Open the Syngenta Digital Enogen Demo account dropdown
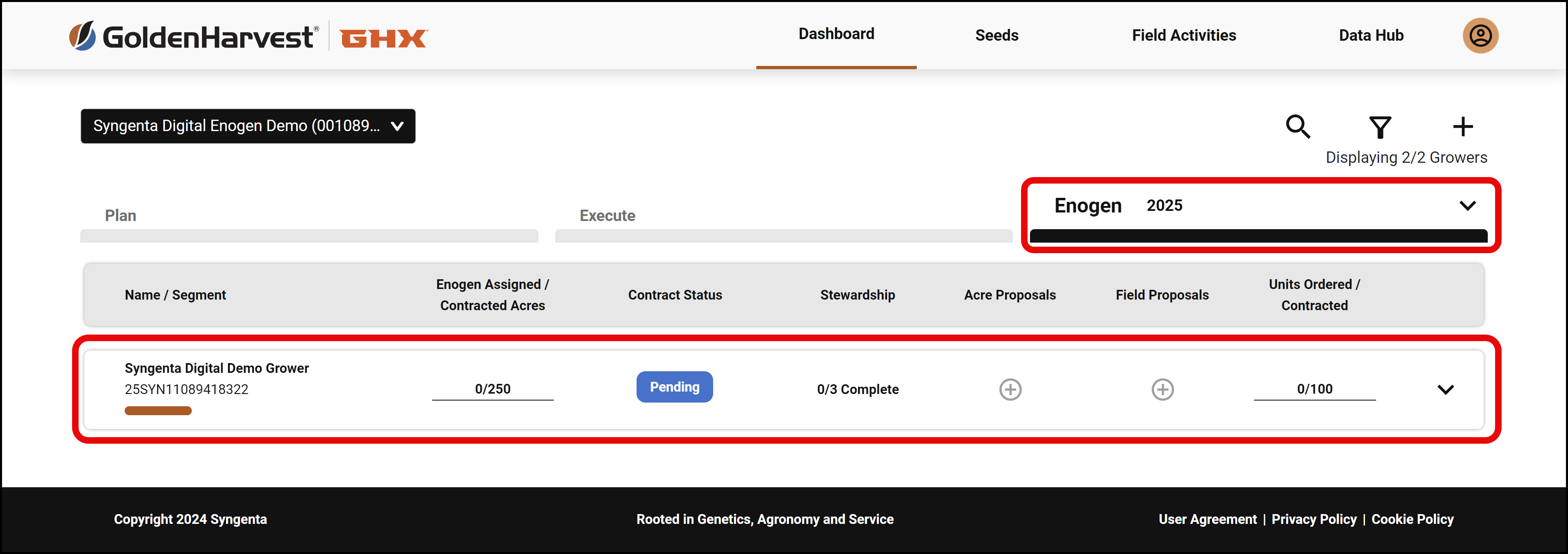 [x=248, y=126]
